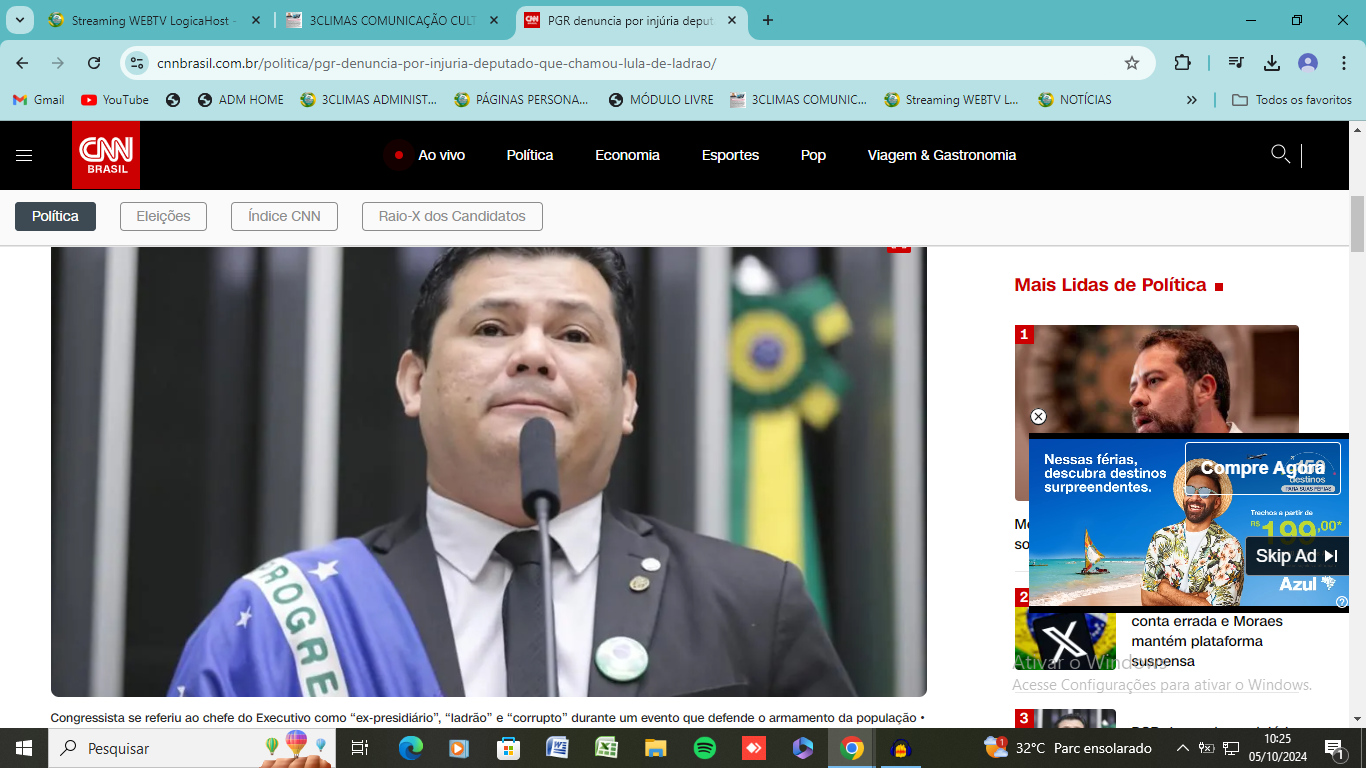This screenshot has height=768, width=1366.
Task: Open Word from taskbar
Action: [x=557, y=748]
